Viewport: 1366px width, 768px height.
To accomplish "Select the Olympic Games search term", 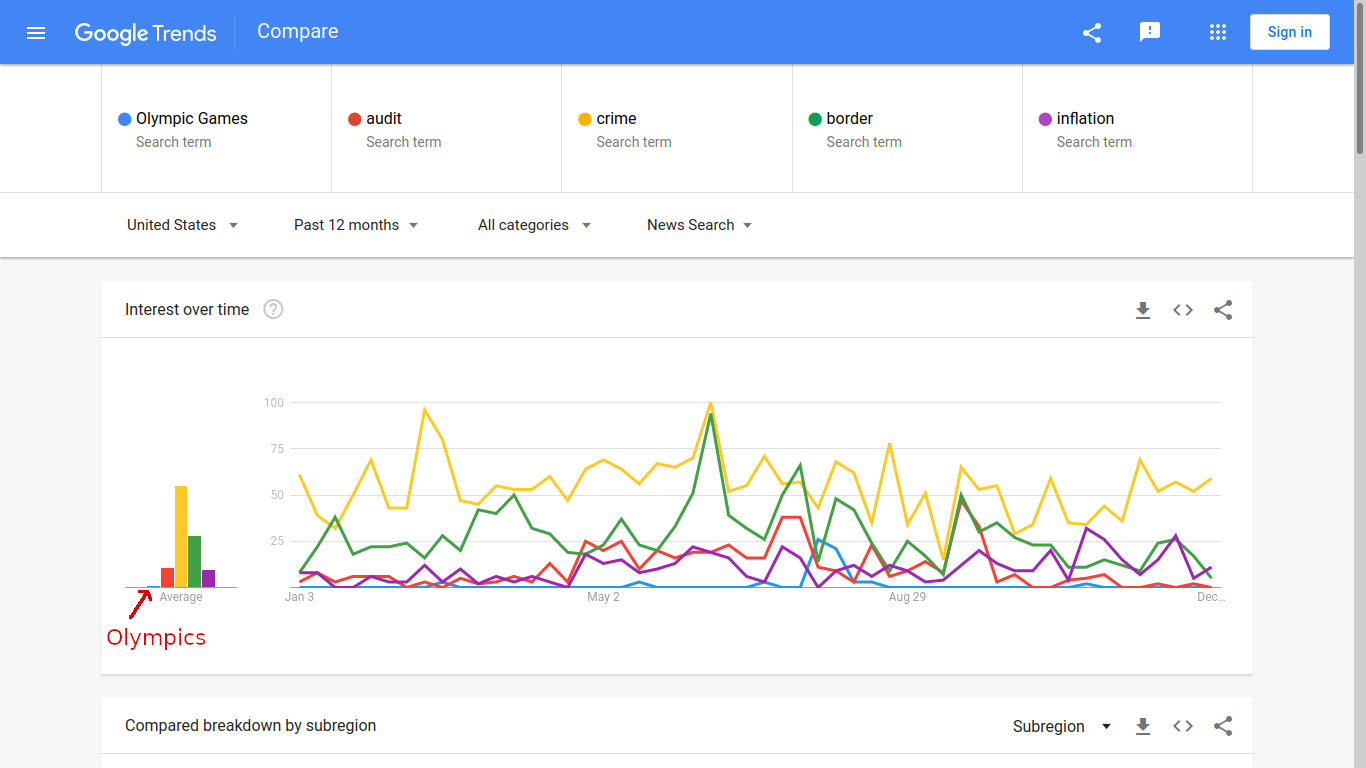I will (x=216, y=128).
